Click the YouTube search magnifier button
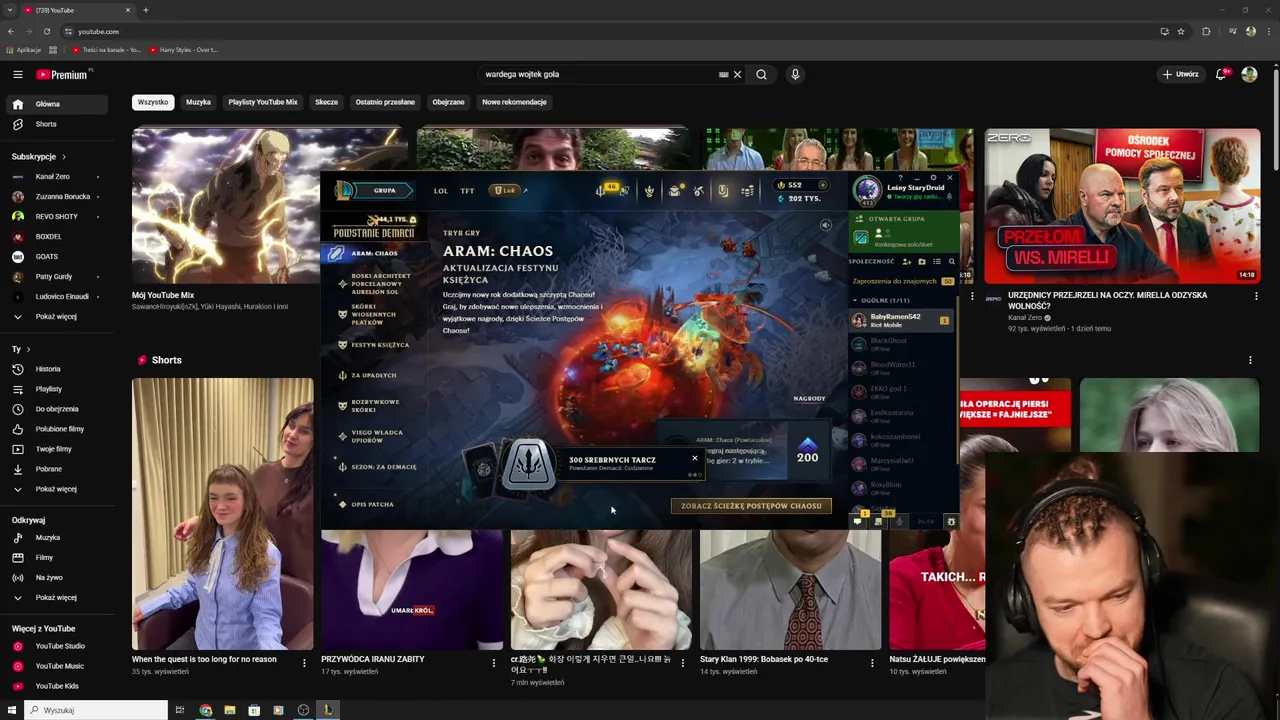This screenshot has width=1280, height=720. tap(761, 74)
